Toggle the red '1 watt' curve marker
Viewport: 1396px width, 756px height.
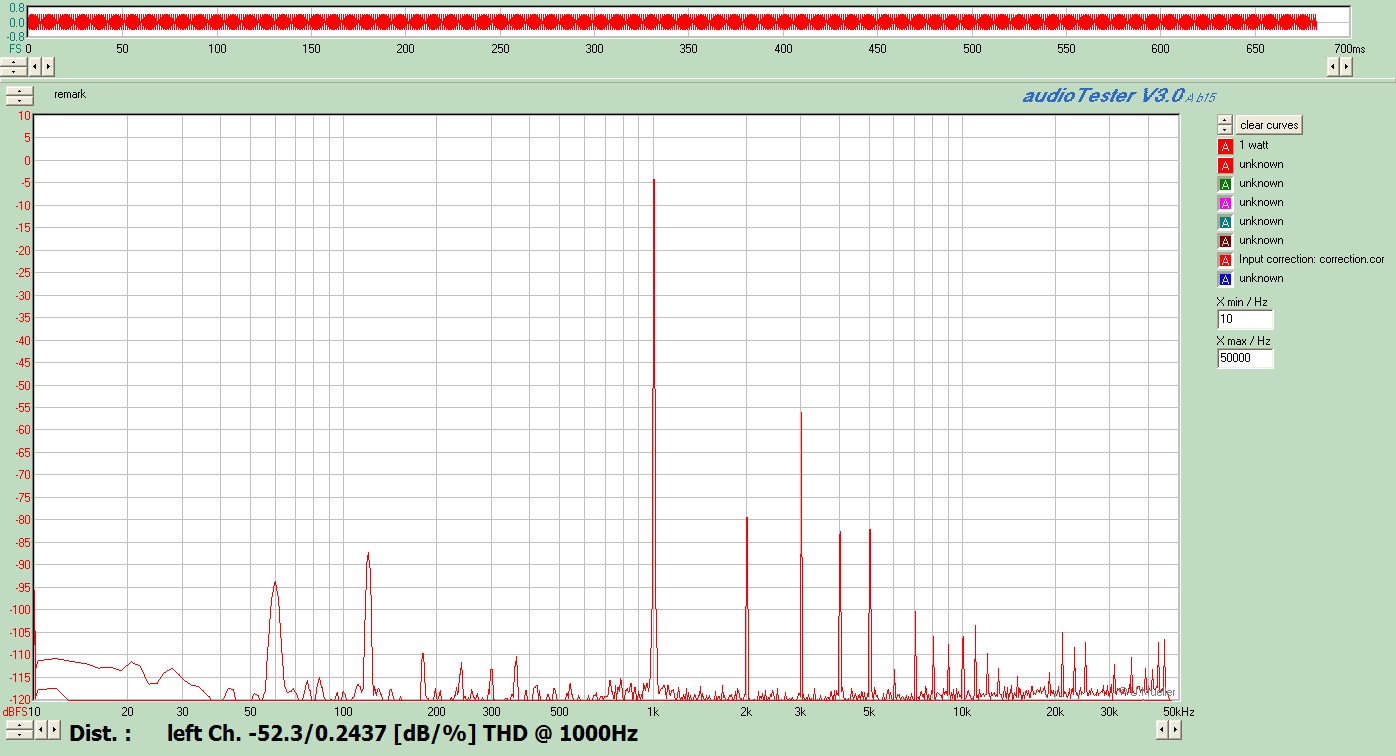tap(1225, 146)
